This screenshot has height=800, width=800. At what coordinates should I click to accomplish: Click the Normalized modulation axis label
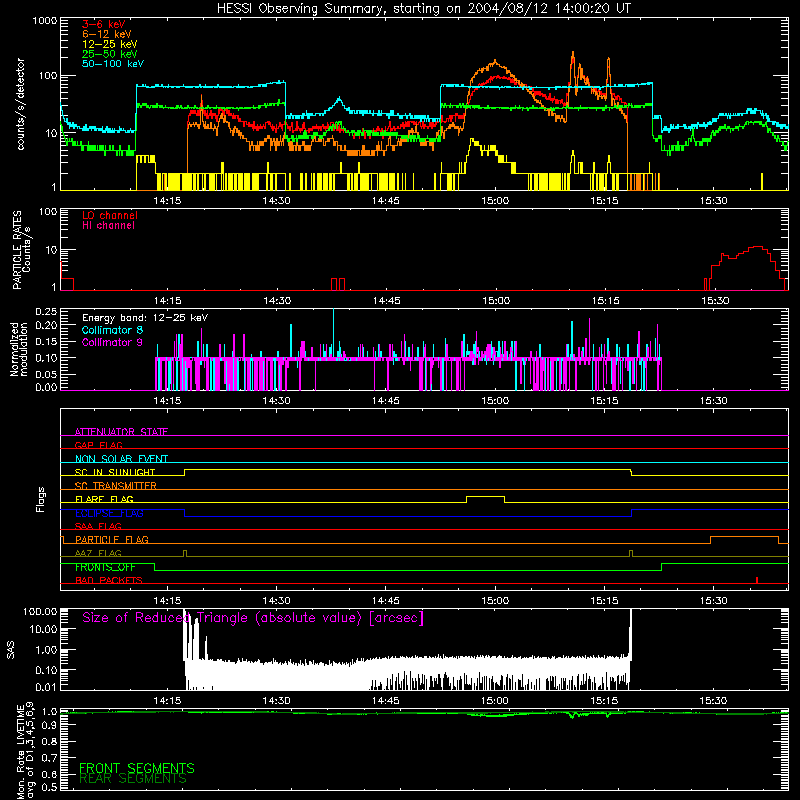[19, 349]
